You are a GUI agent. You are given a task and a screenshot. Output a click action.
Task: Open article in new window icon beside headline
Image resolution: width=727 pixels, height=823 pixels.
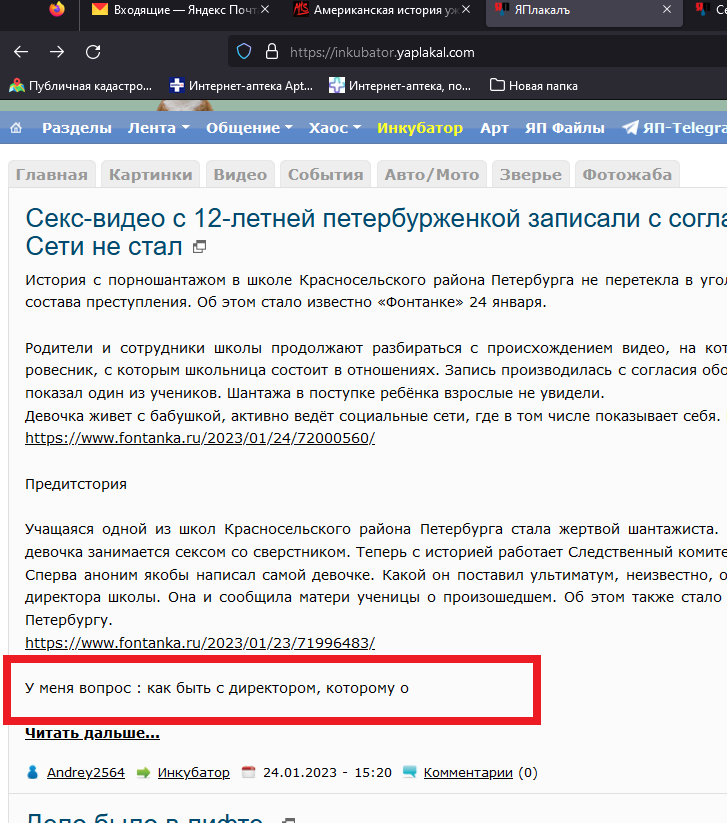199,246
